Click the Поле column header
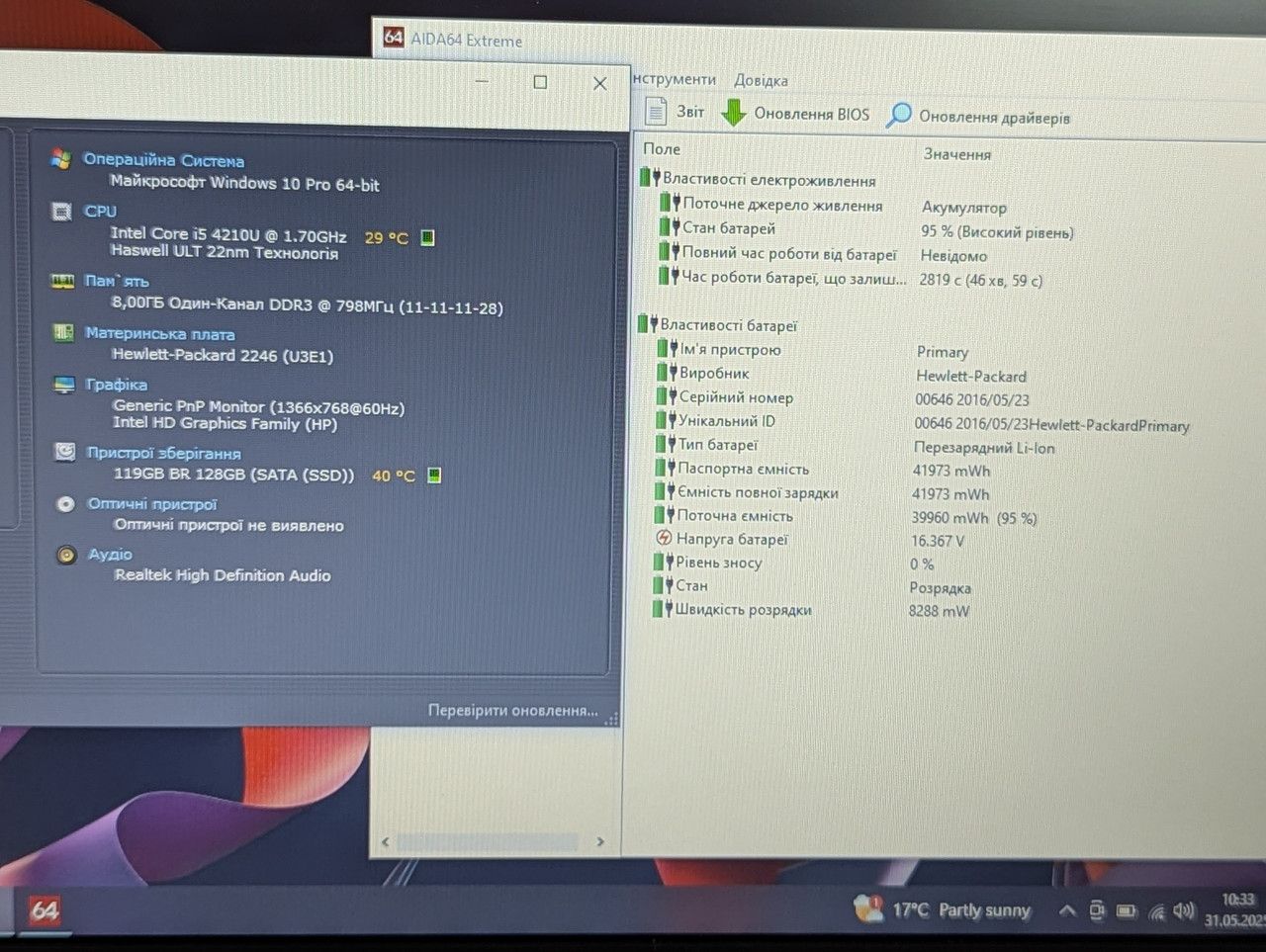Image resolution: width=1266 pixels, height=952 pixels. [x=662, y=149]
